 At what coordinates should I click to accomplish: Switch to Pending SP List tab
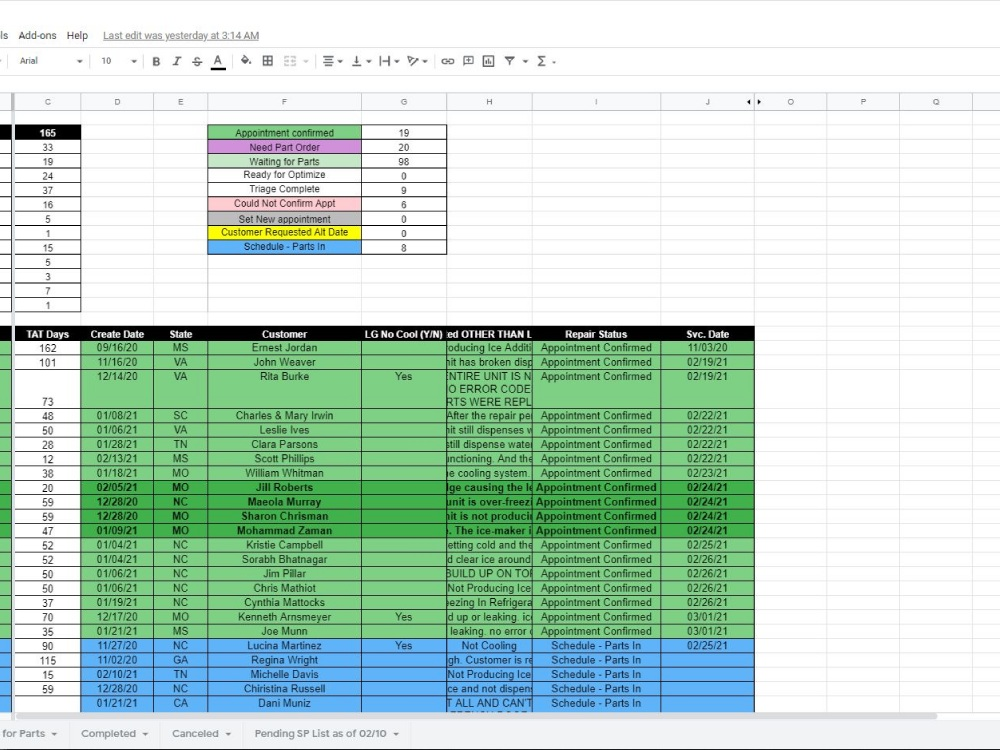[320, 733]
